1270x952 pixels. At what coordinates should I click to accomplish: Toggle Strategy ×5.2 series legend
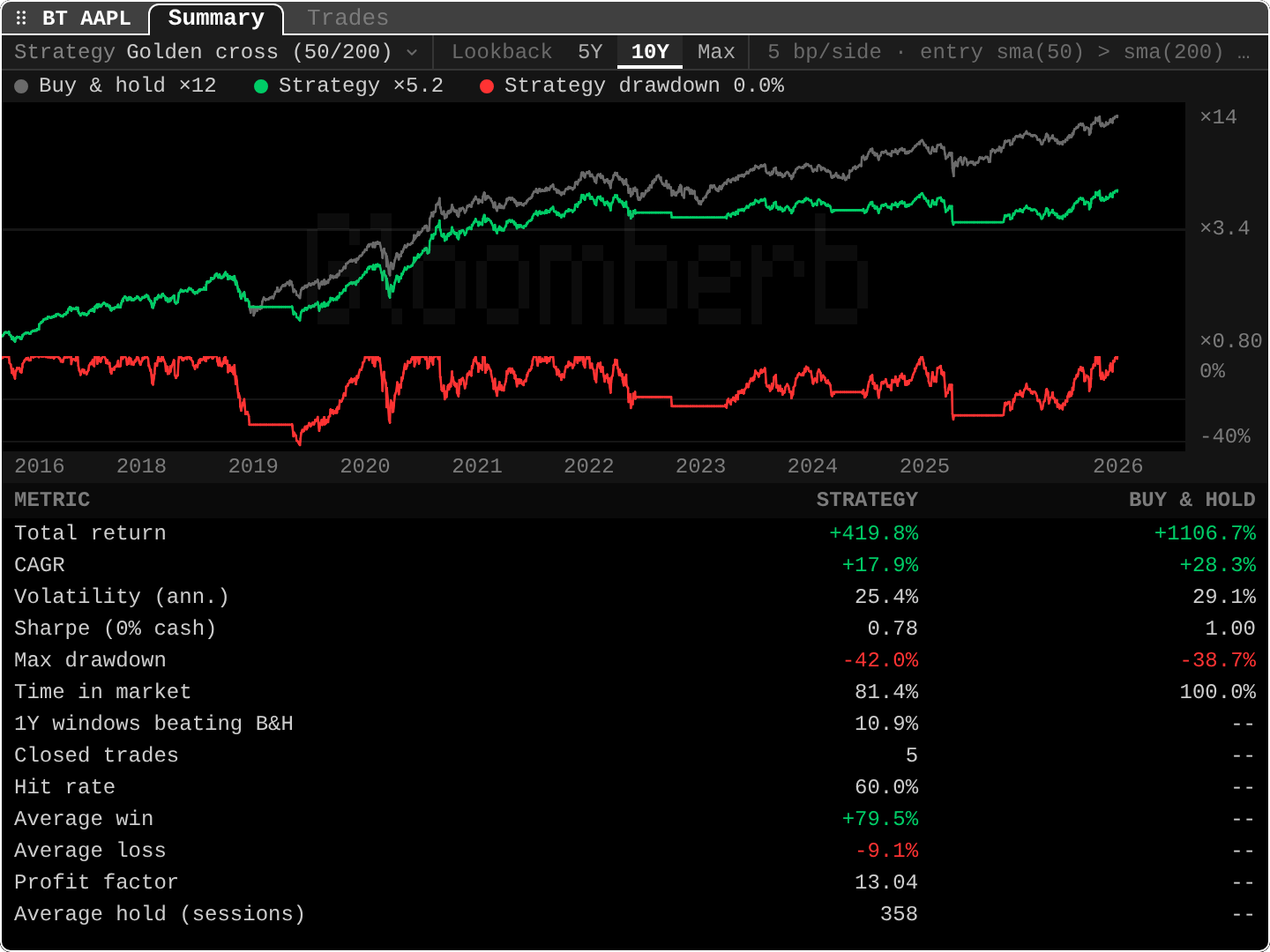349,86
